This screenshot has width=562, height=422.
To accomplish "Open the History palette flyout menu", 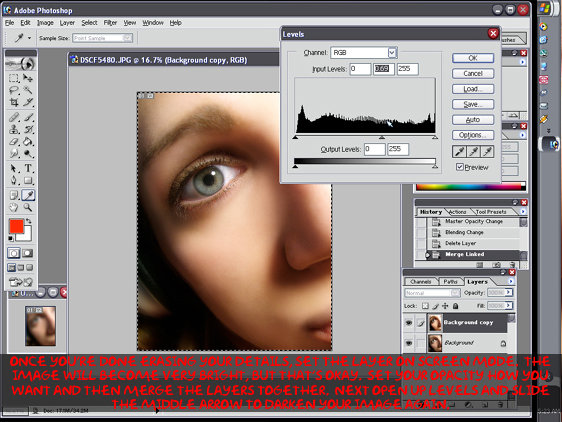I will pyautogui.click(x=523, y=212).
